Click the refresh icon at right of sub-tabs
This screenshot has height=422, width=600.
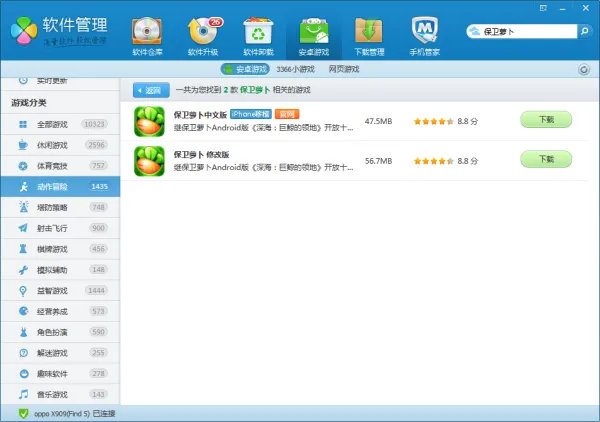583,70
